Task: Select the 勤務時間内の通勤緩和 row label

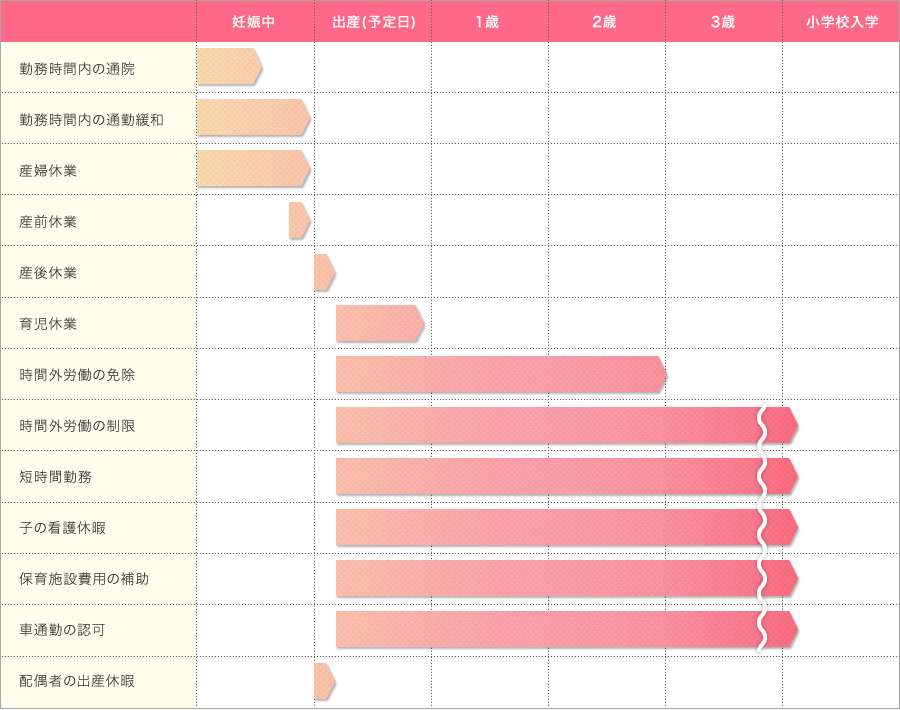Action: [91, 120]
